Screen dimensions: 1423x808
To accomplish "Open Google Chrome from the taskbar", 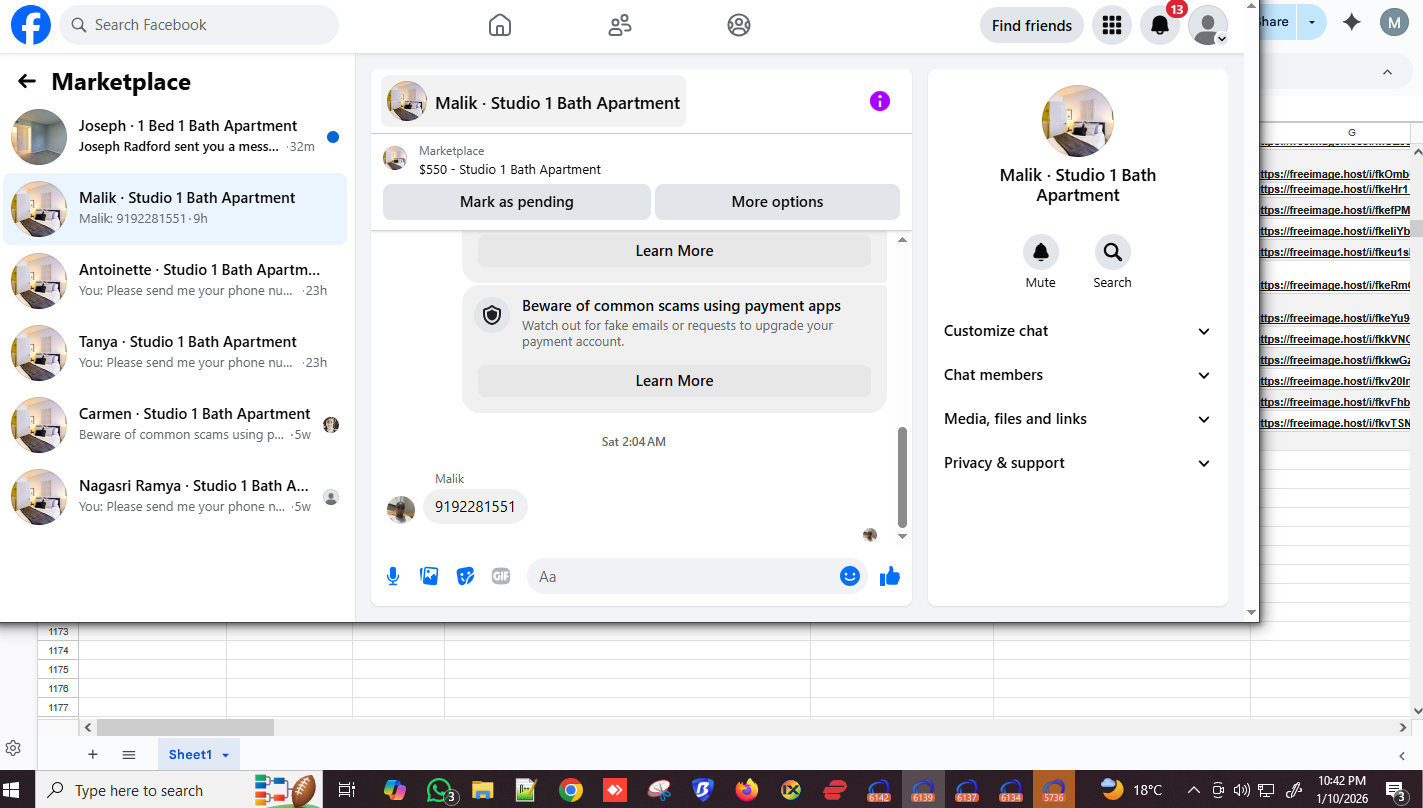I will tap(571, 790).
